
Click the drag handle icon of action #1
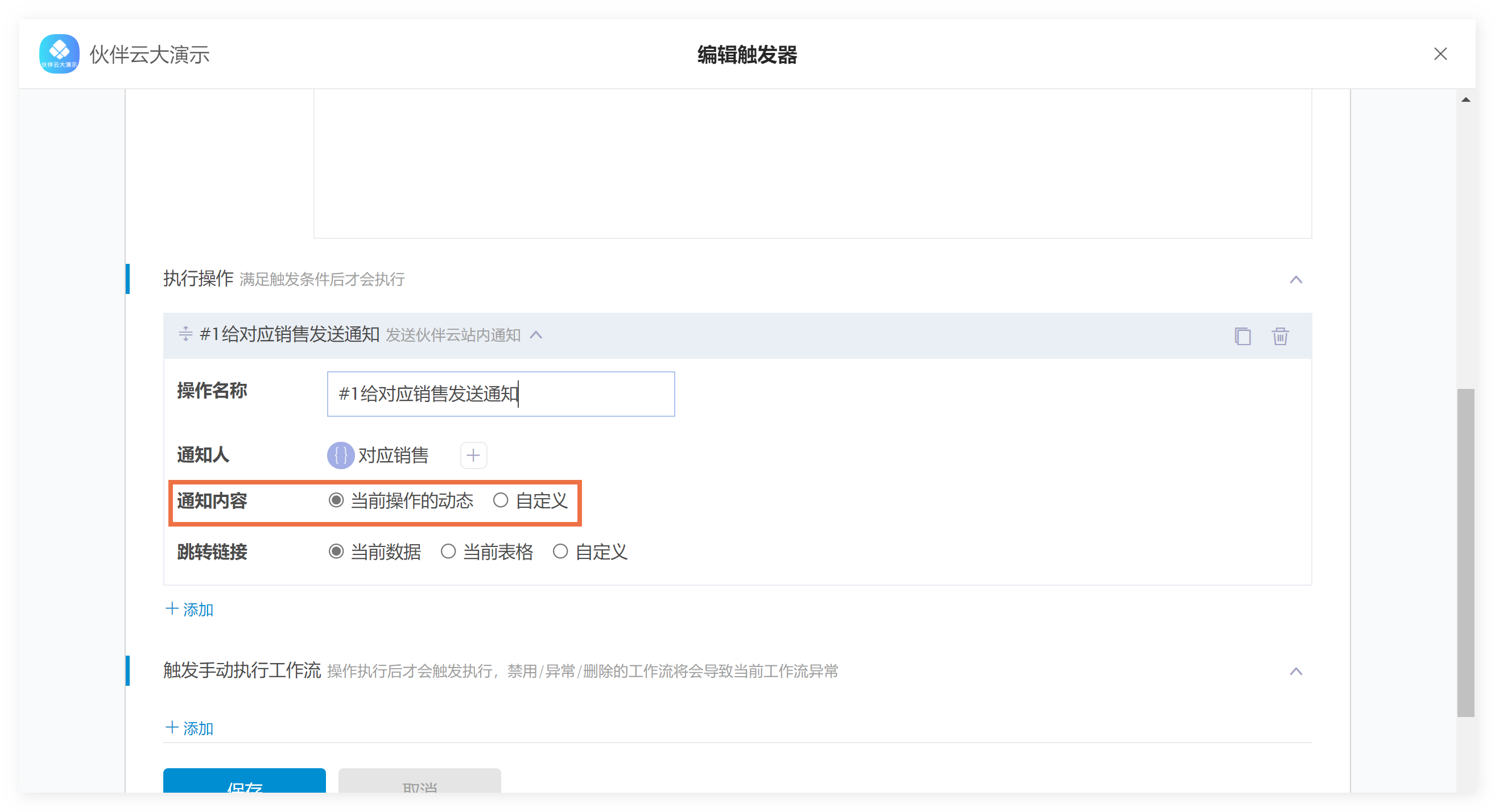(x=185, y=334)
